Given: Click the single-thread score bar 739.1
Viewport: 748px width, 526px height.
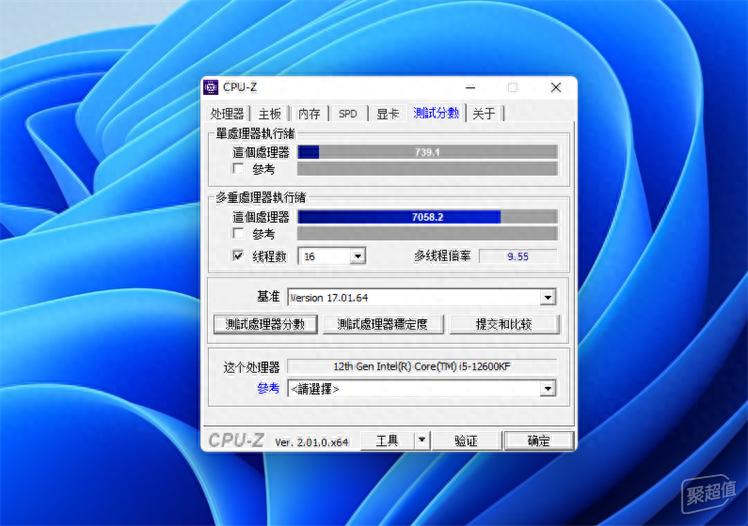Looking at the screenshot, I should point(427,152).
